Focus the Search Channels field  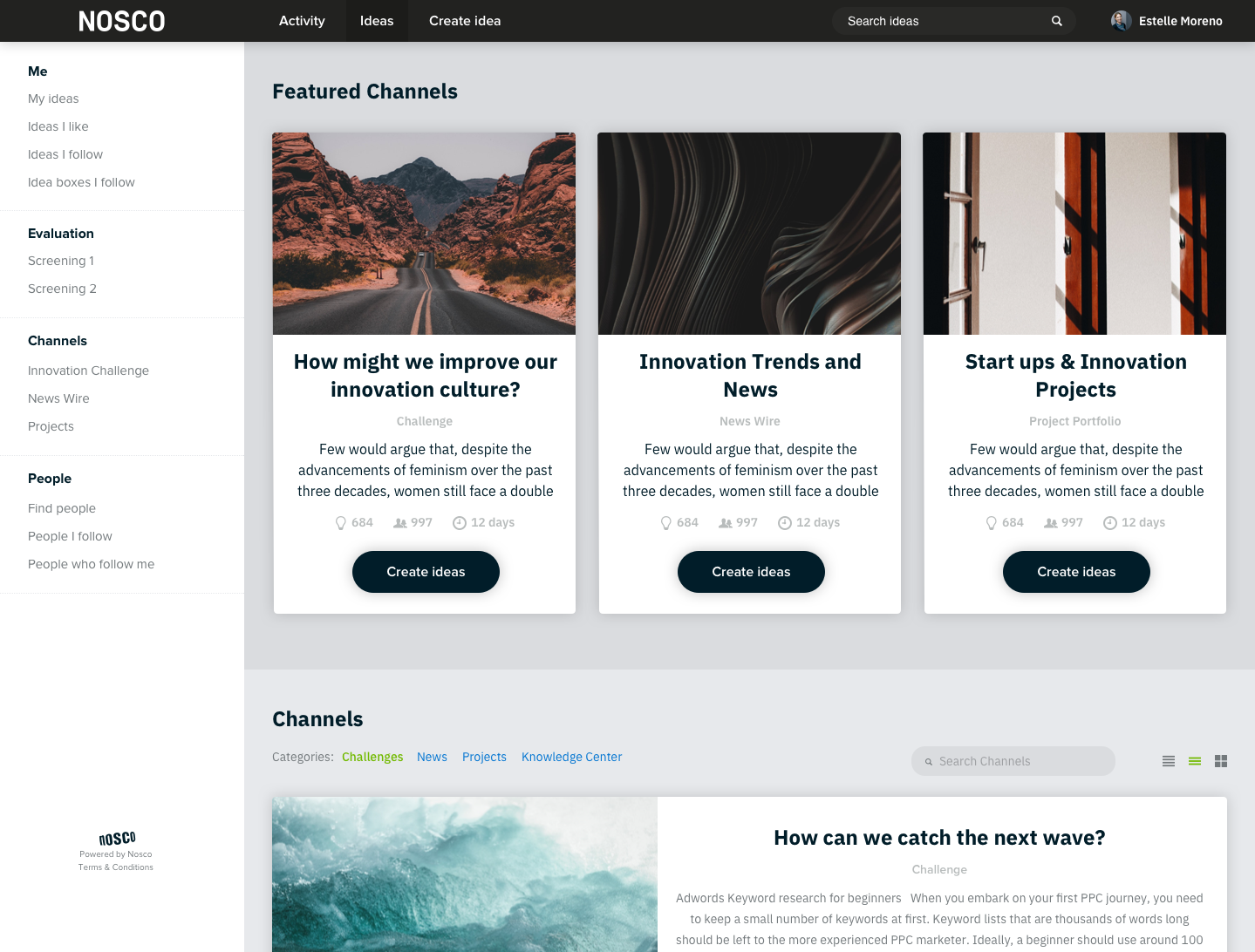[x=1013, y=761]
